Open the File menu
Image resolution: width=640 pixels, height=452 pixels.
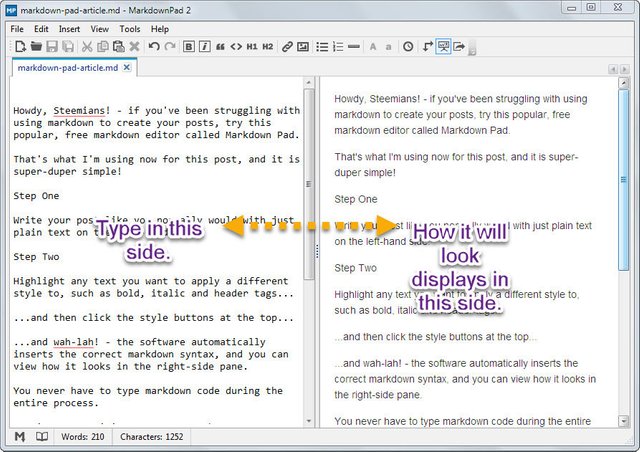(x=17, y=29)
